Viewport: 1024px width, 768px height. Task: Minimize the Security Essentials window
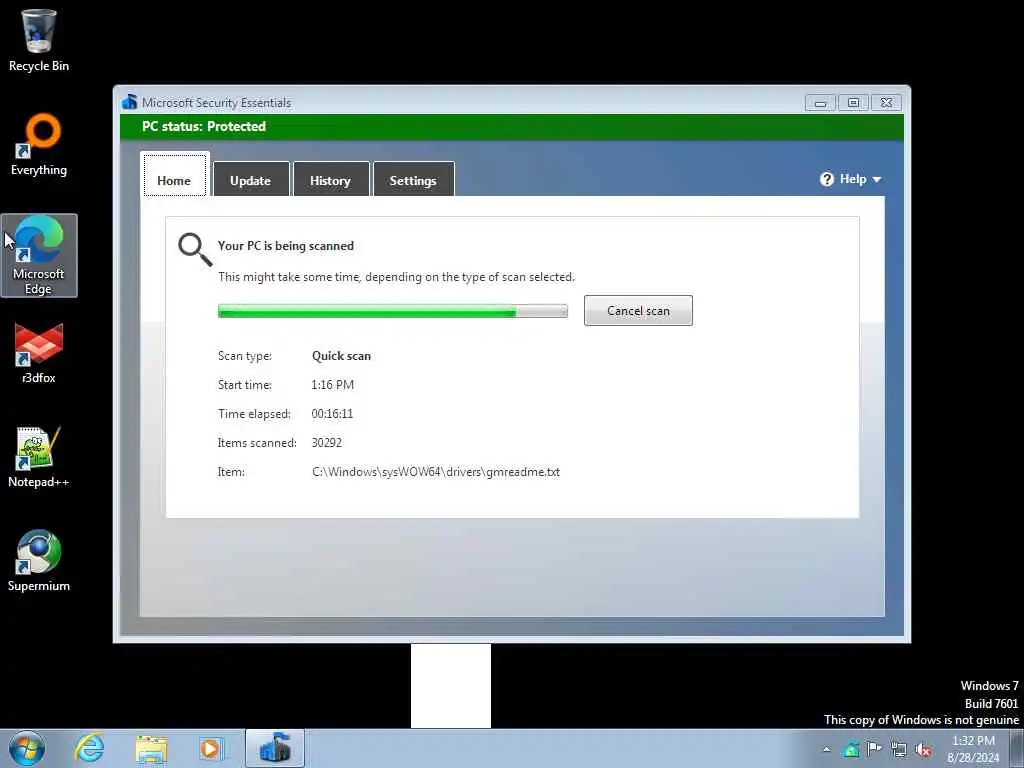(820, 103)
